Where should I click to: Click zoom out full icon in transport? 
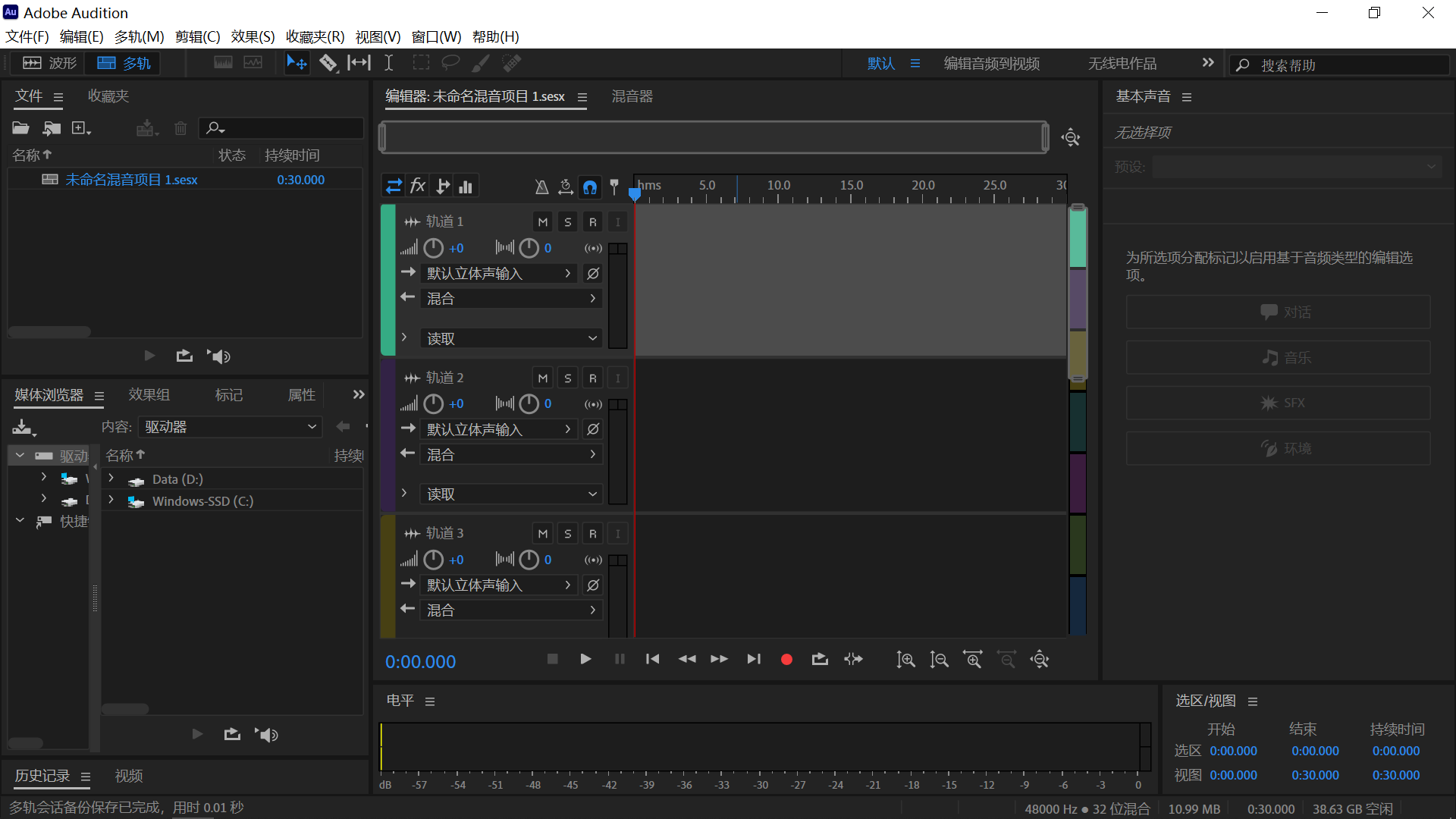click(x=1040, y=660)
